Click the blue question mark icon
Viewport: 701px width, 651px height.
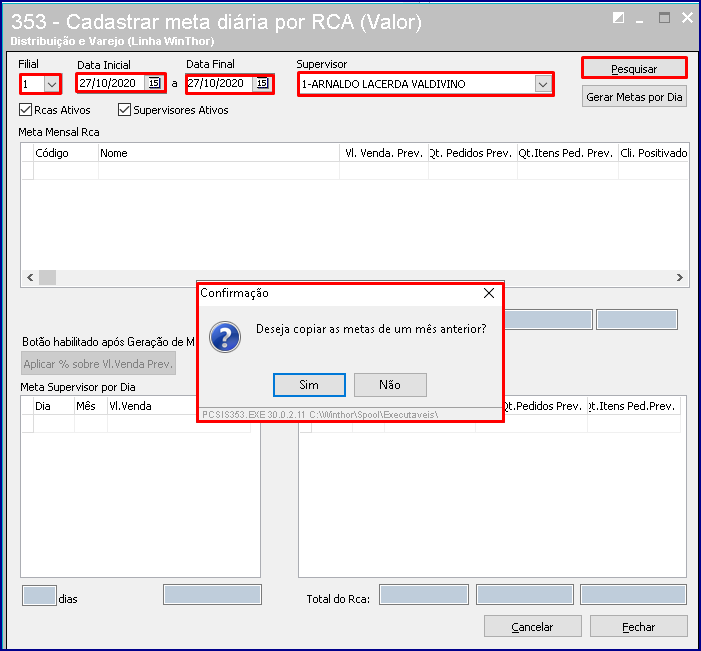(225, 337)
